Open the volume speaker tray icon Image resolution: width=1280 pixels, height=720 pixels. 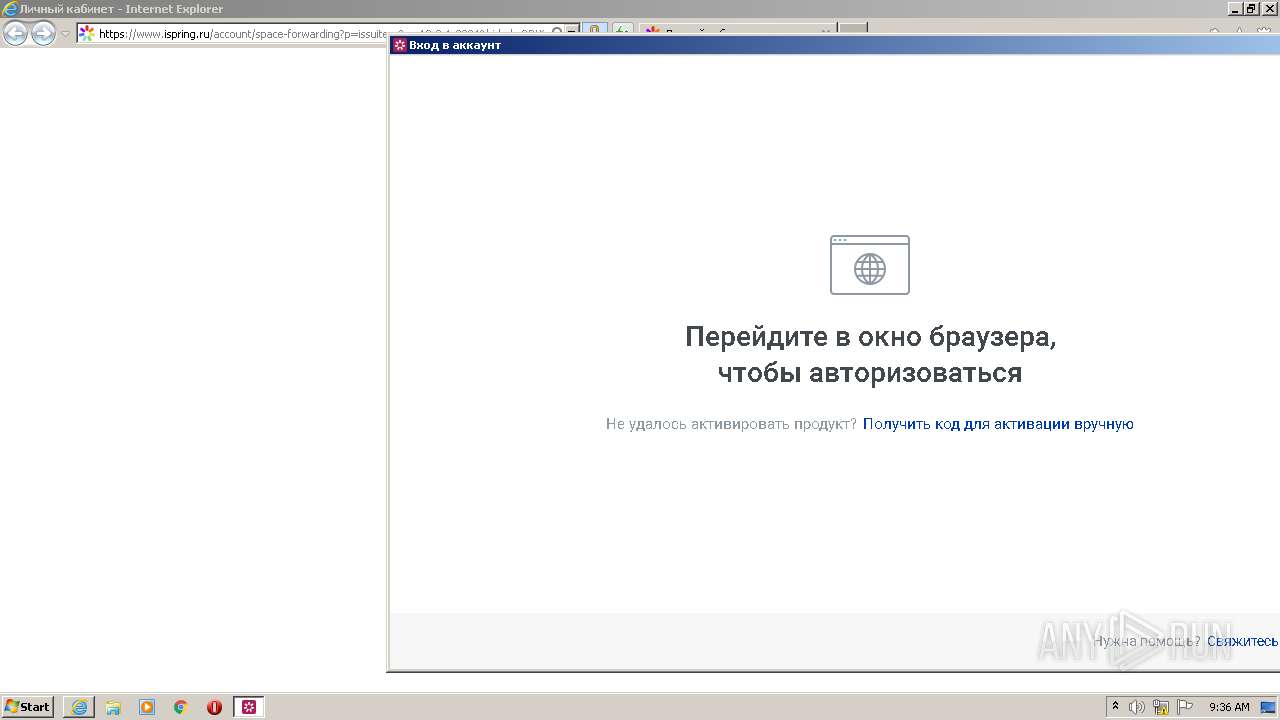[x=1137, y=707]
